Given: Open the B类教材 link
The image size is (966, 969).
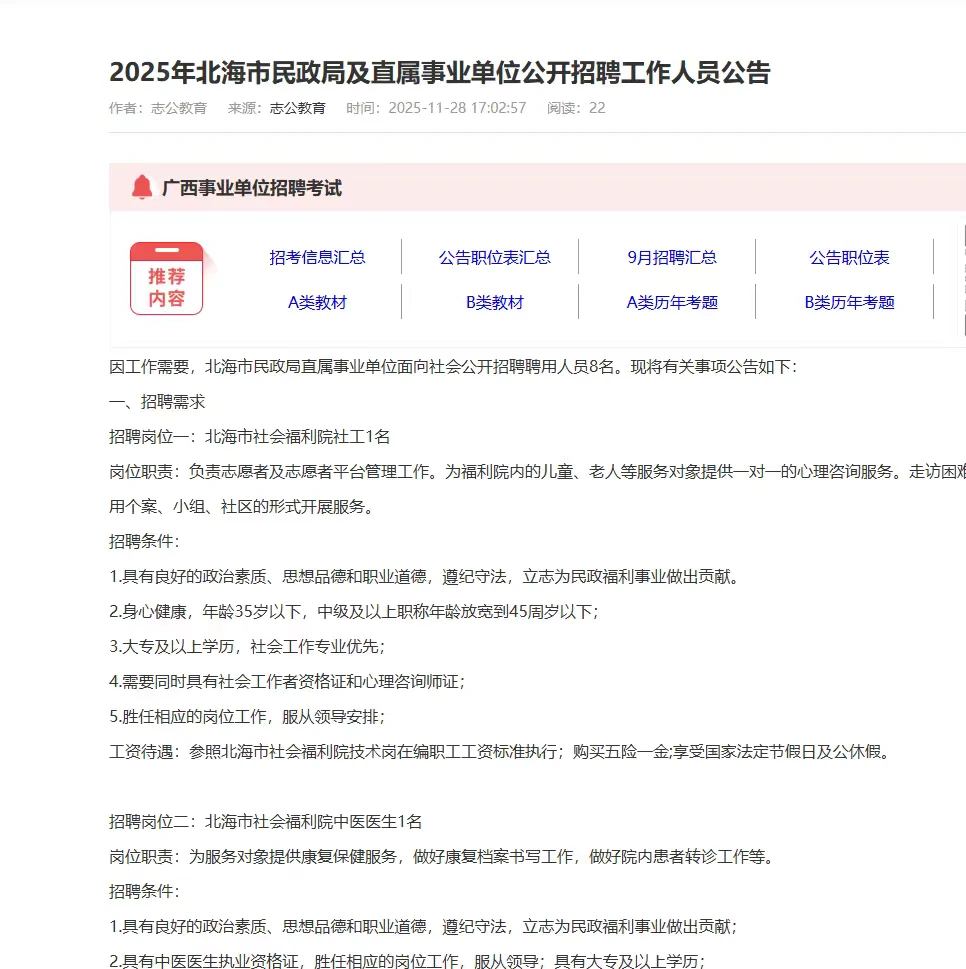Looking at the screenshot, I should click(494, 302).
